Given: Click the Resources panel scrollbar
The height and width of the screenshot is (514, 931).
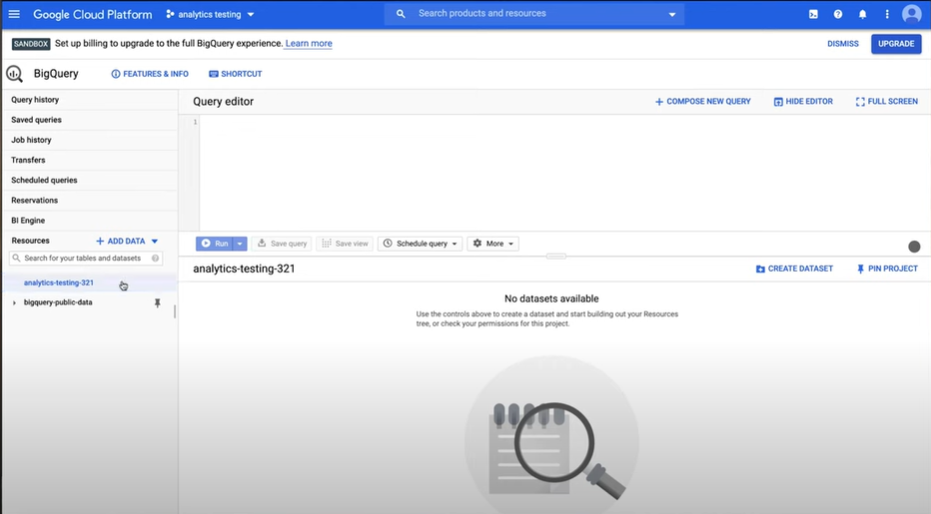Looking at the screenshot, I should pyautogui.click(x=175, y=312).
